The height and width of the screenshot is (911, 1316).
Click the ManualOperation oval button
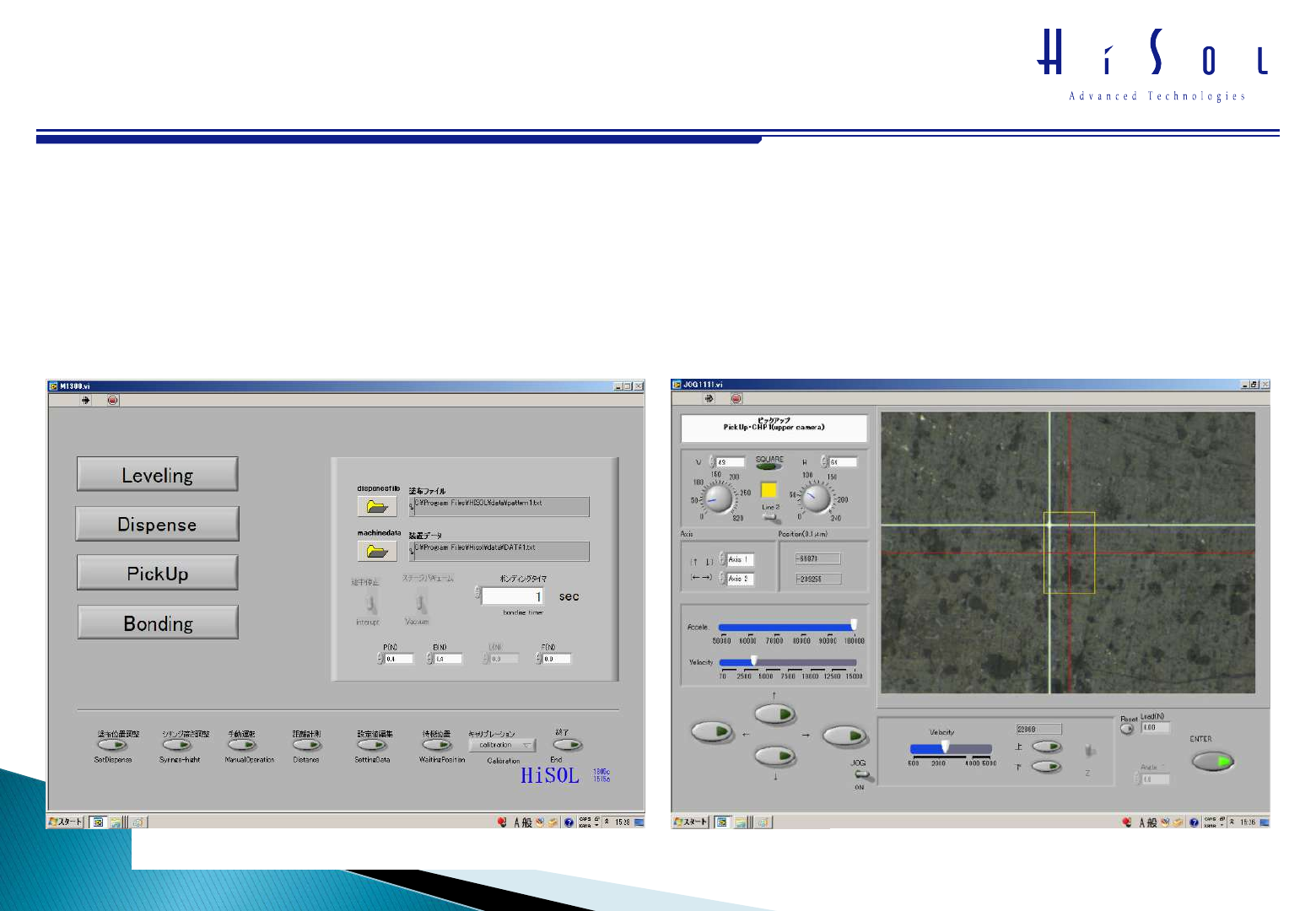click(x=242, y=745)
